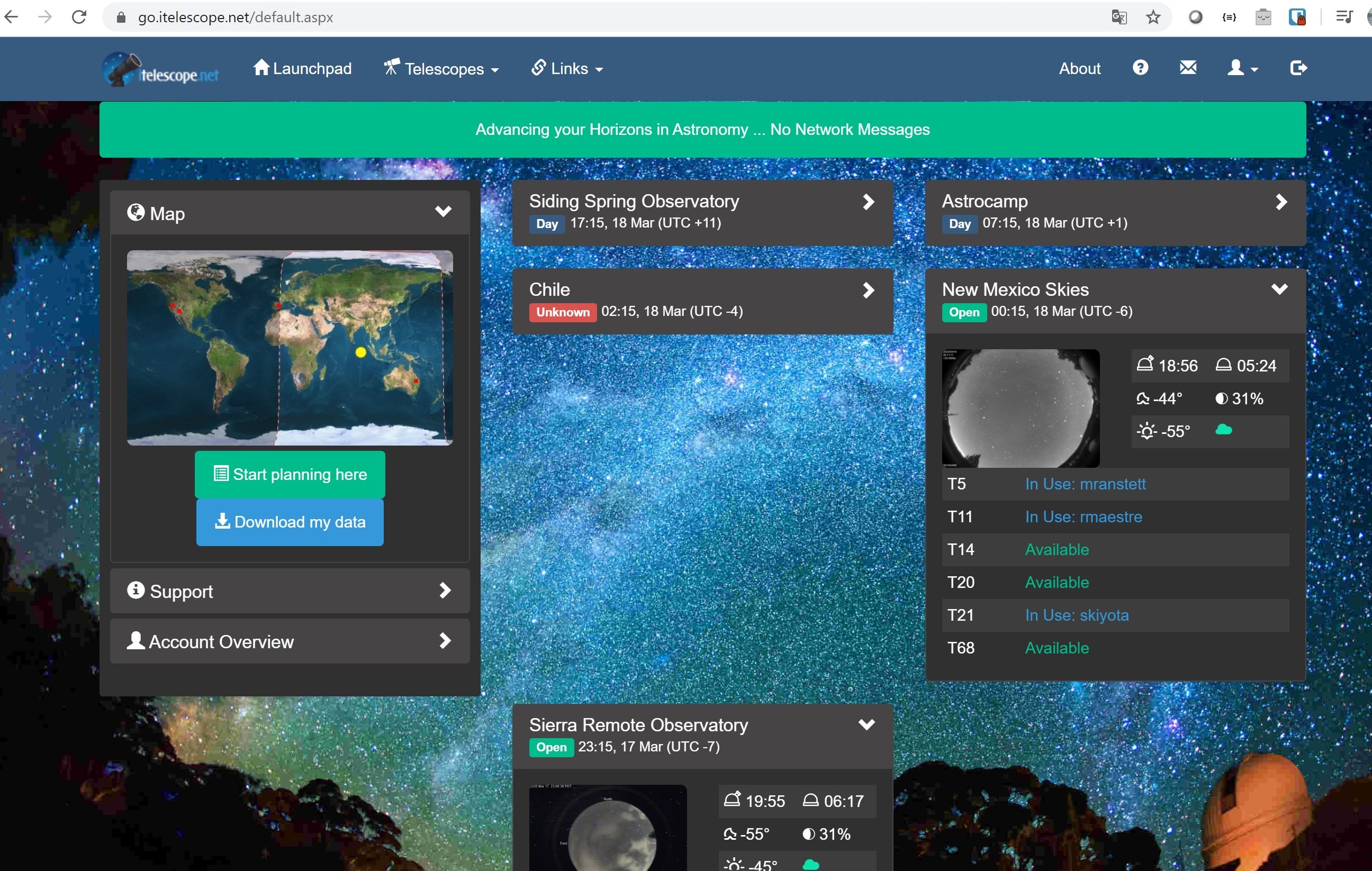Select telescope T11 row
This screenshot has width=1372, height=871.
click(x=1115, y=516)
